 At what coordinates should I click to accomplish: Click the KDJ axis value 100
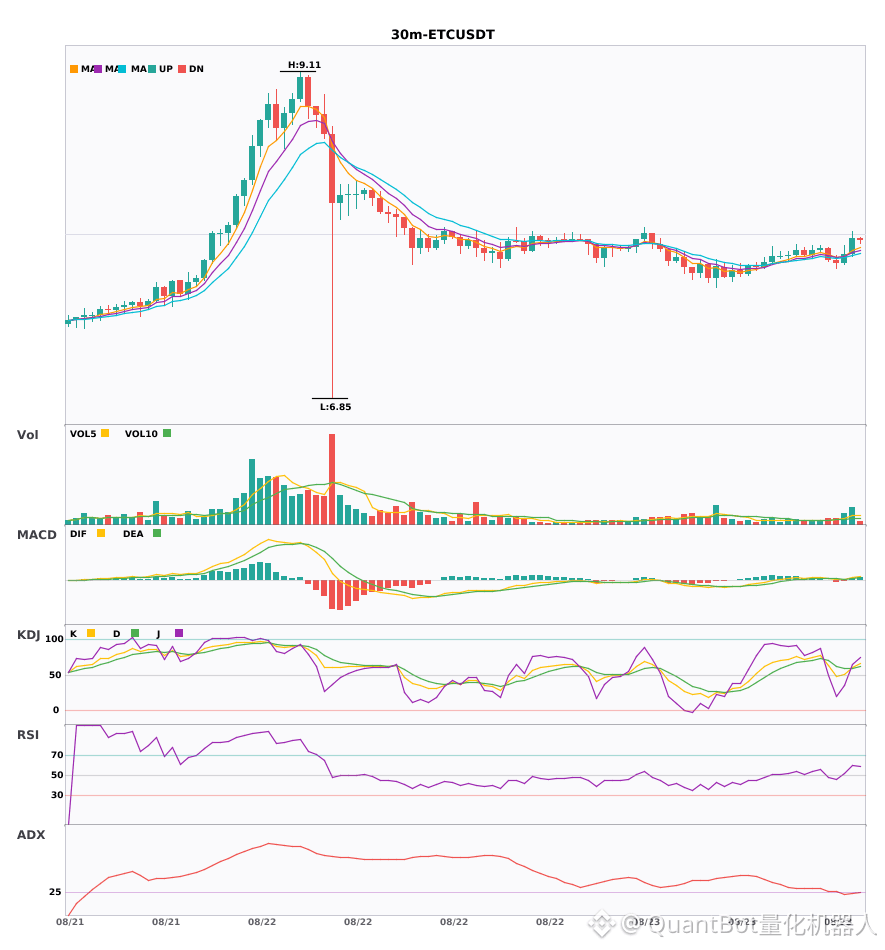tap(55, 639)
